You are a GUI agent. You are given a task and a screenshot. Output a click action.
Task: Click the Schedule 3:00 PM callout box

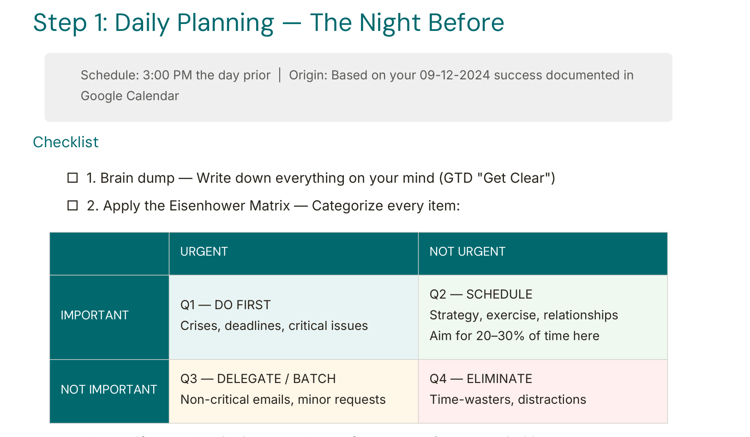(358, 86)
